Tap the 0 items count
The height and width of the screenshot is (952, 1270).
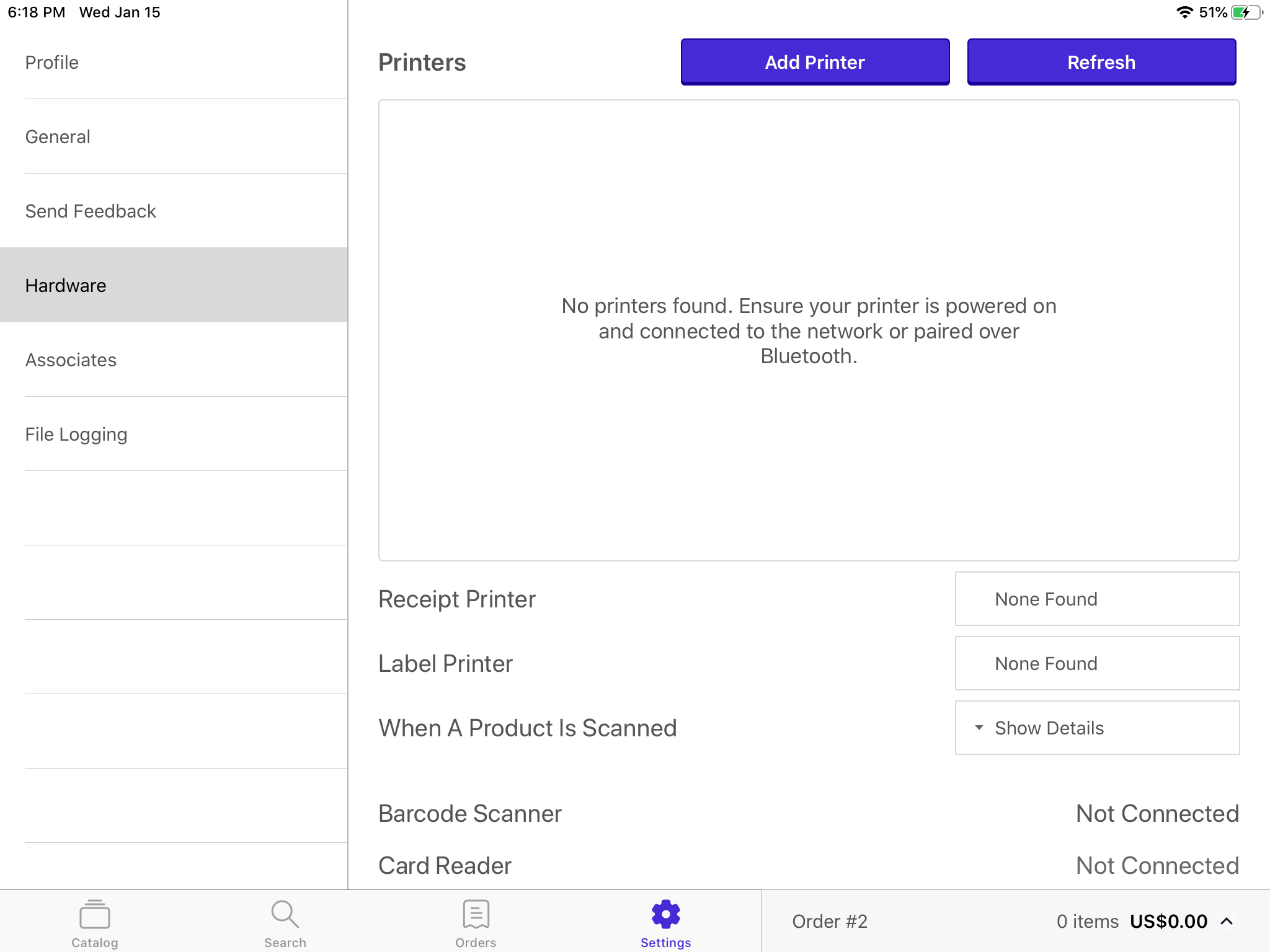[1087, 921]
